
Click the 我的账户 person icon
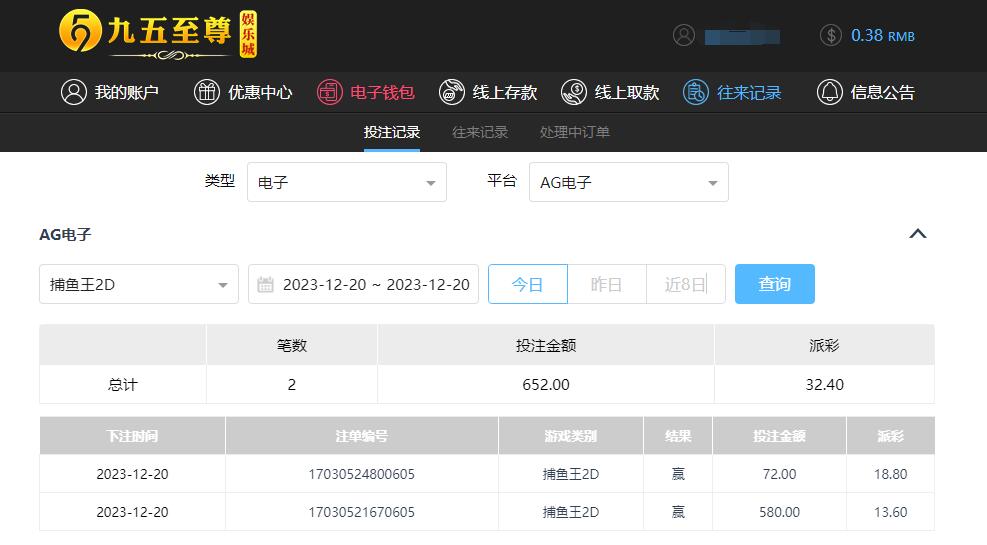pyautogui.click(x=74, y=93)
